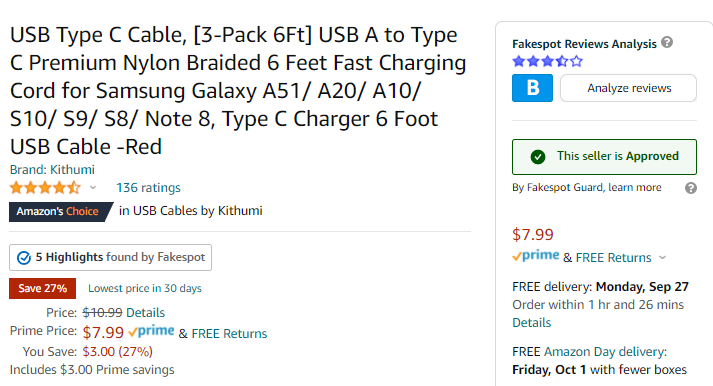Open price Details link beside $10.99
The image size is (713, 386).
[146, 312]
